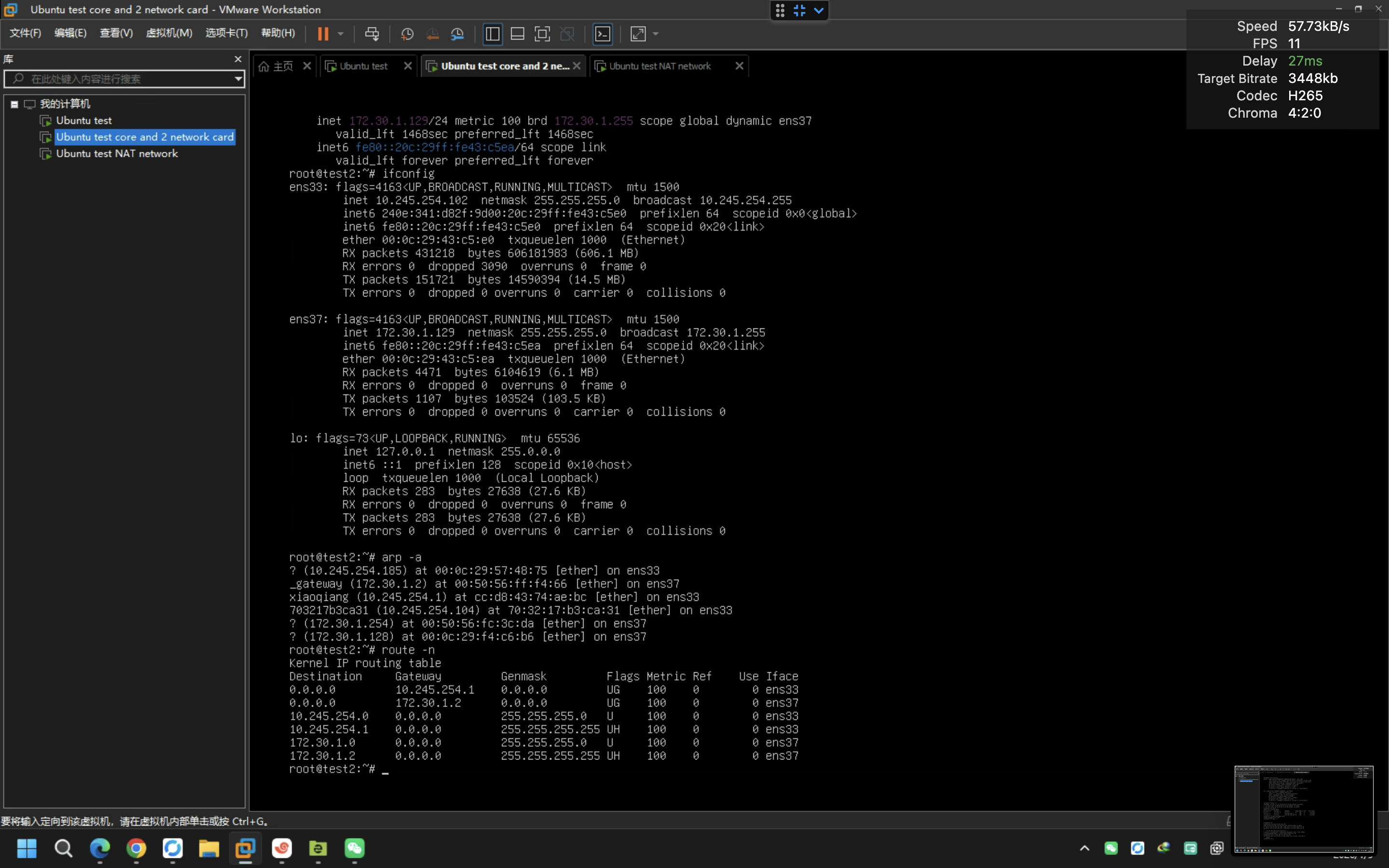Show the virtual machine thumbnail bar
Image resolution: width=1389 pixels, height=868 pixels.
pyautogui.click(x=517, y=34)
